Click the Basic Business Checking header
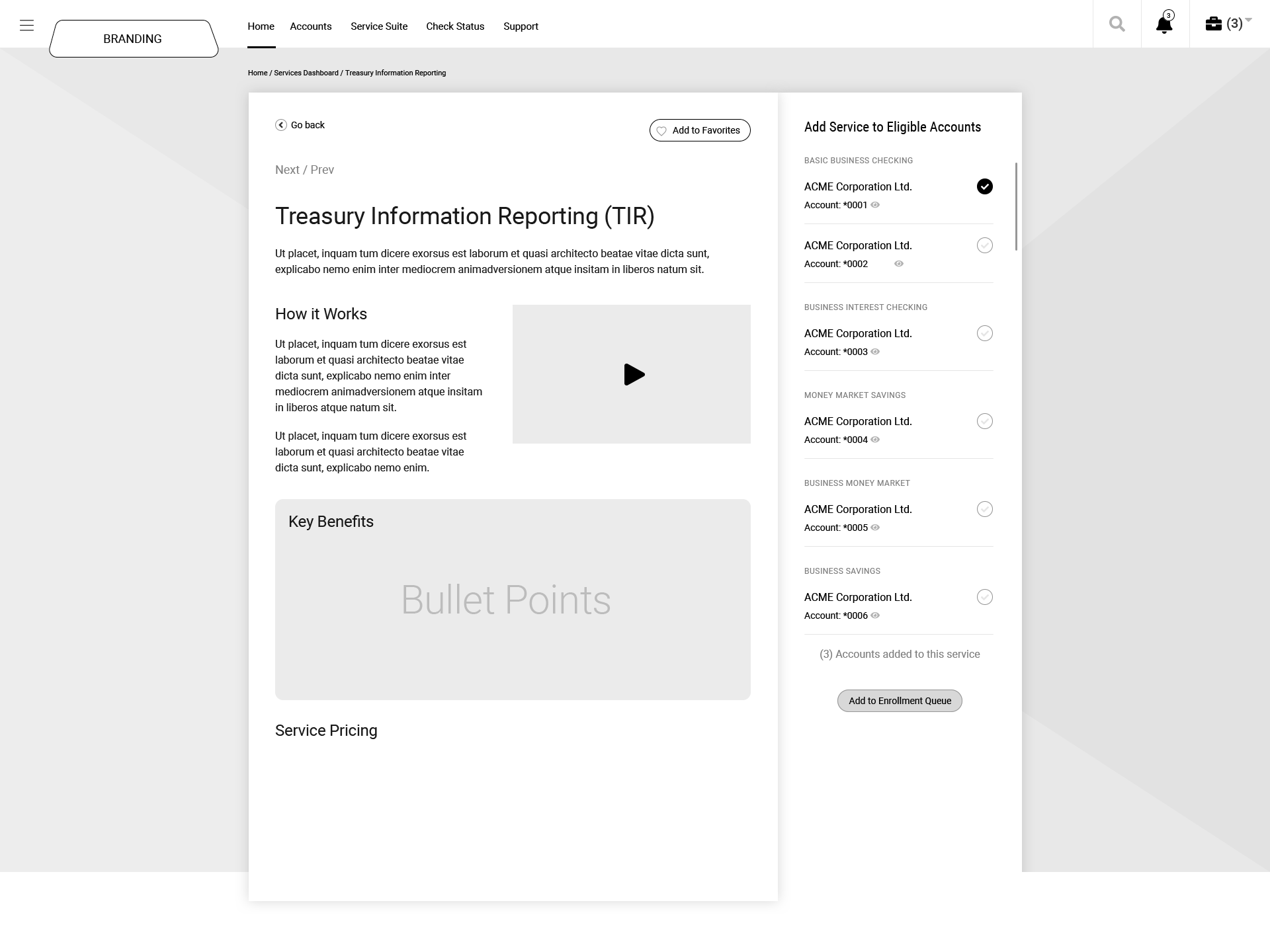 pos(859,161)
